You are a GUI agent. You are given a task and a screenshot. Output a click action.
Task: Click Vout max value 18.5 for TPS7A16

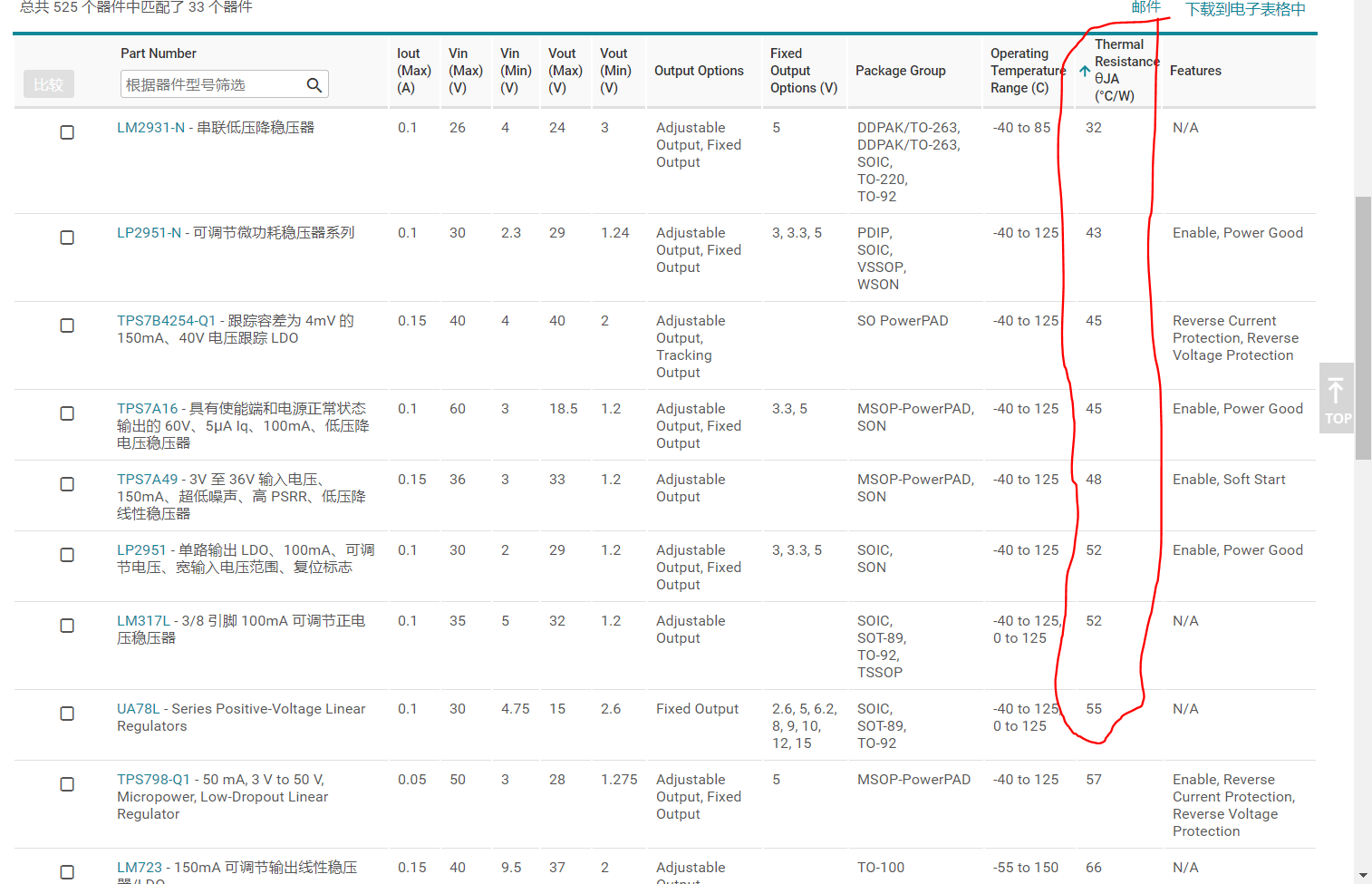(564, 409)
